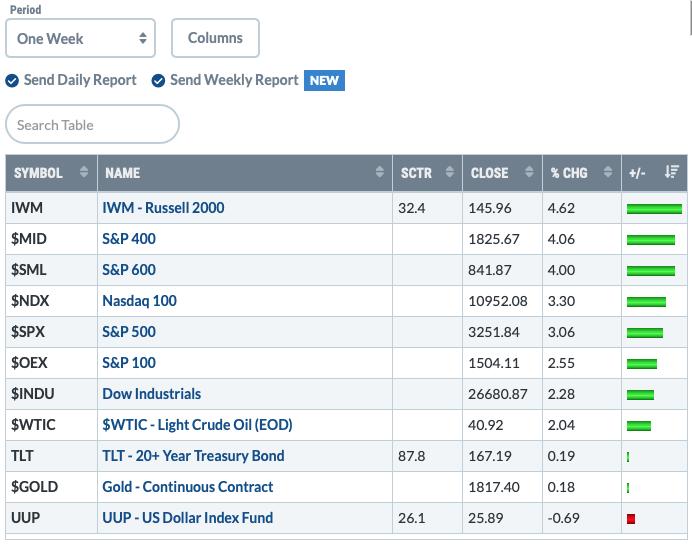Open the Nasdaq 100 link

(x=139, y=301)
